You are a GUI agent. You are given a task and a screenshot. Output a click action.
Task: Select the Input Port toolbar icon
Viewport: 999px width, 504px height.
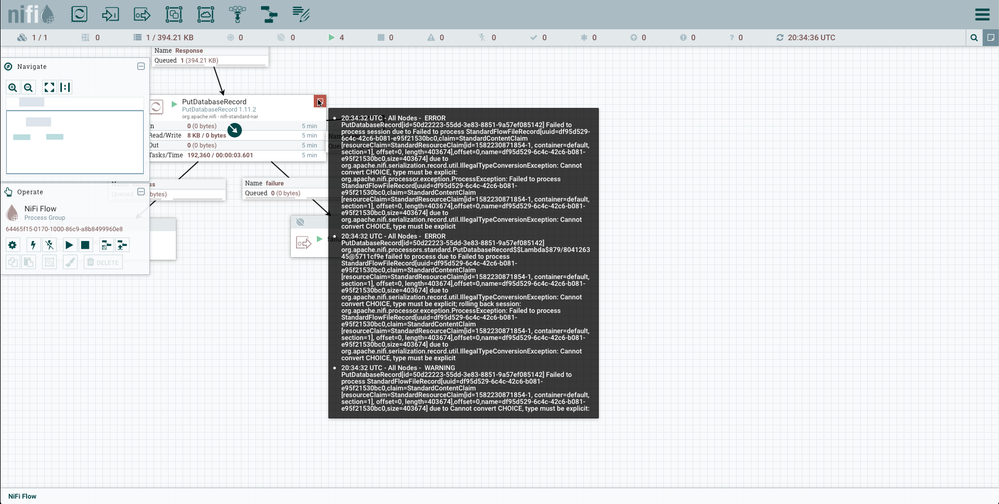(x=111, y=14)
